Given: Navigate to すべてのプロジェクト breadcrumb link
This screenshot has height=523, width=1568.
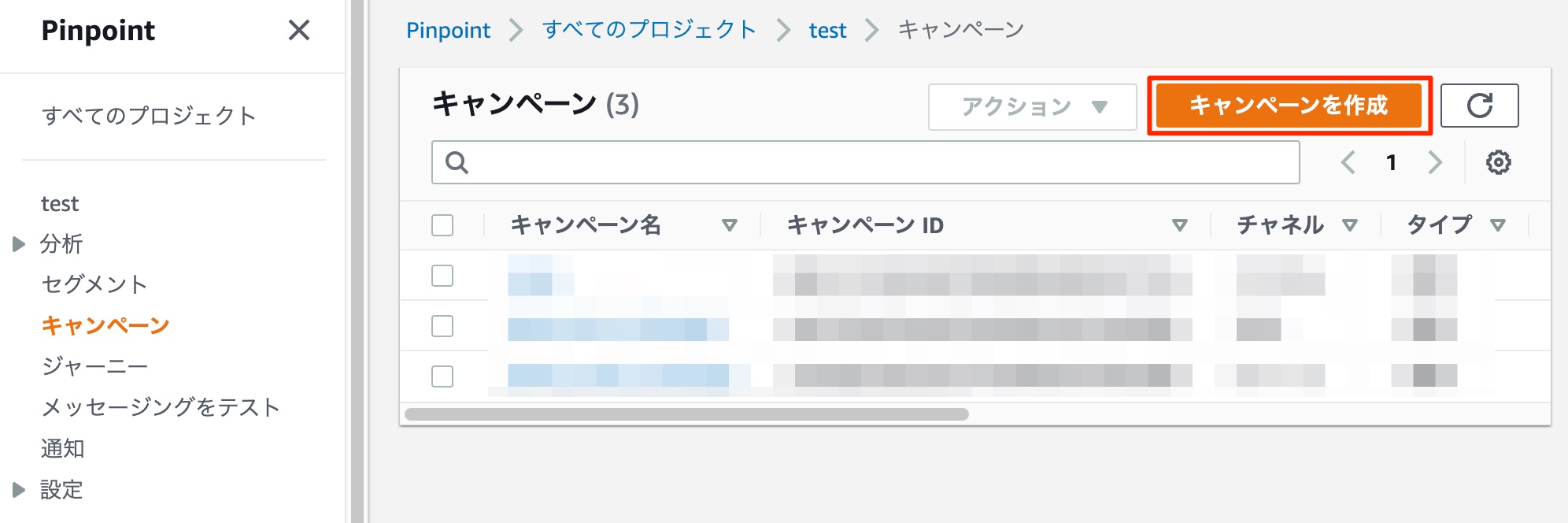Looking at the screenshot, I should click(x=647, y=29).
